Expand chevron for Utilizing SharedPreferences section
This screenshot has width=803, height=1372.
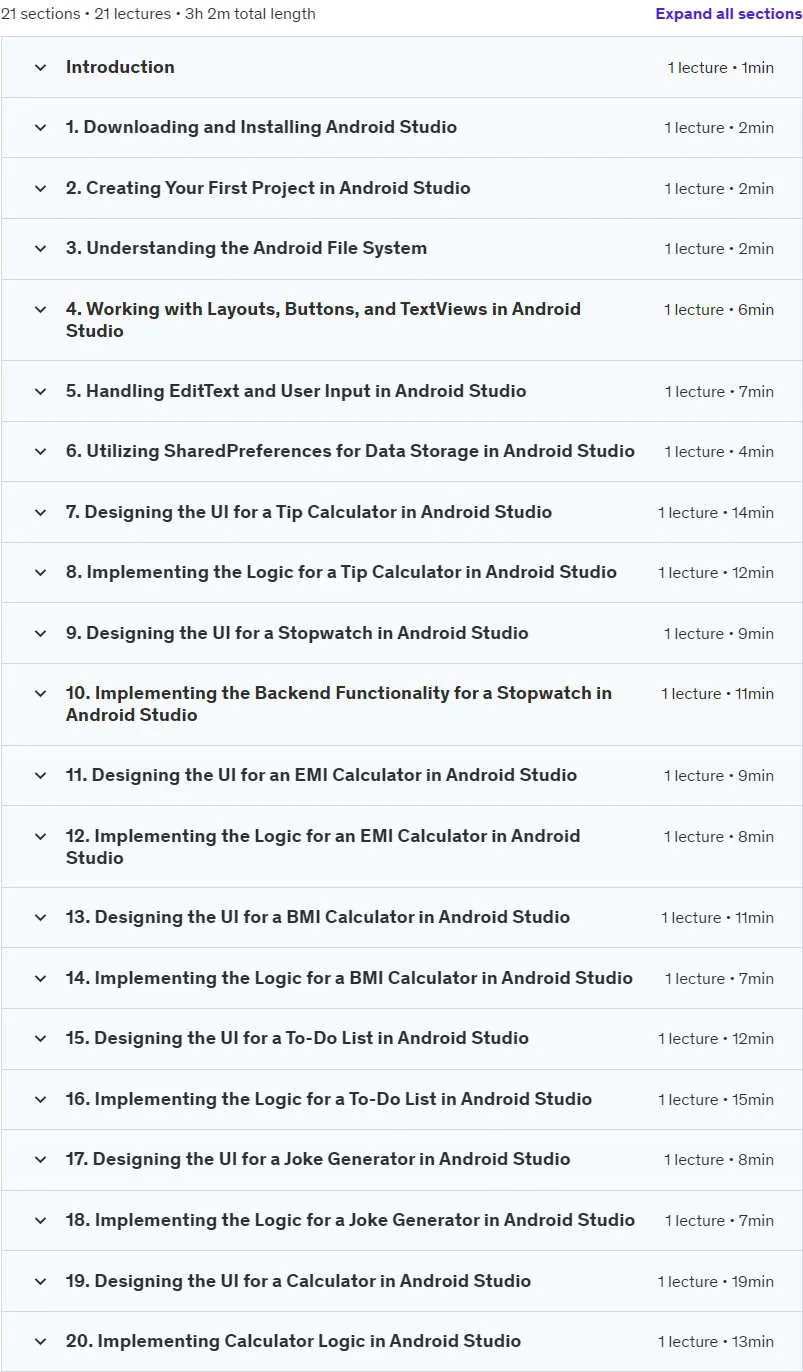coord(40,452)
